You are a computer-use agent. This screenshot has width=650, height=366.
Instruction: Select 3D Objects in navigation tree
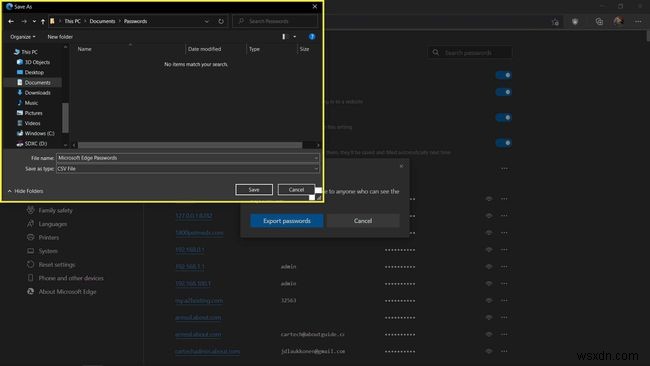(x=33, y=62)
